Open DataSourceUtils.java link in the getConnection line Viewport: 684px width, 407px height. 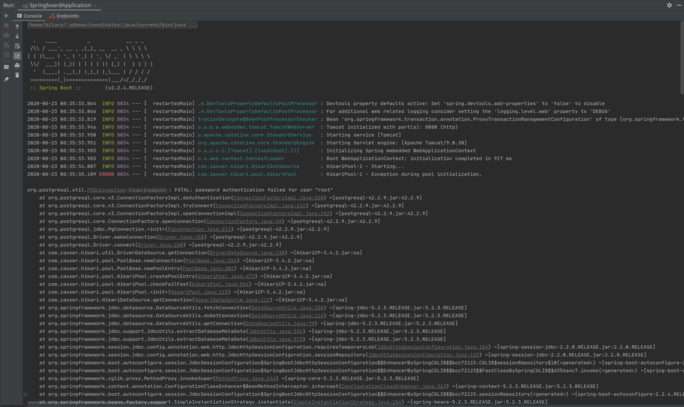[x=280, y=324]
